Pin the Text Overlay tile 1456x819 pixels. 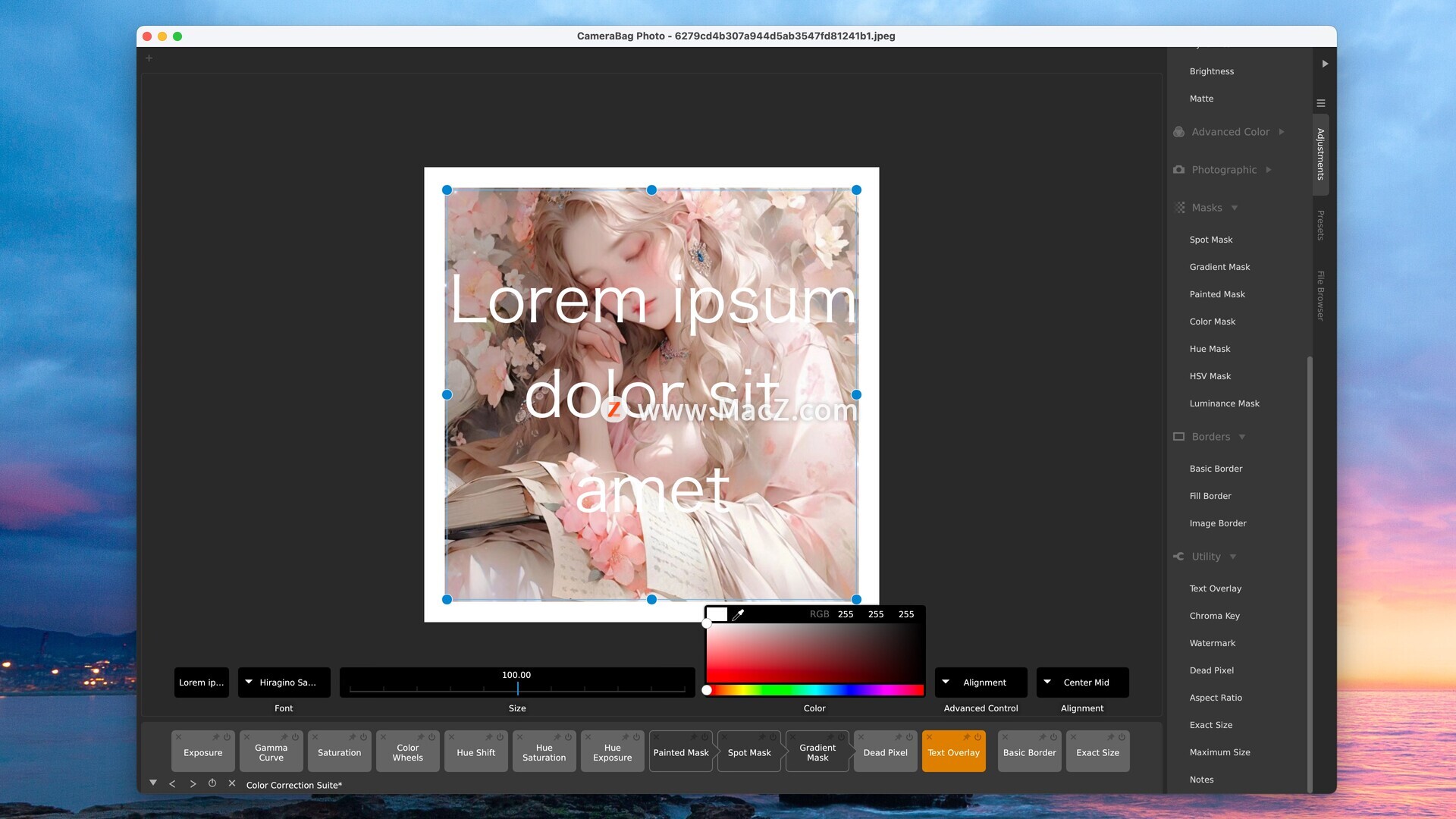[966, 737]
